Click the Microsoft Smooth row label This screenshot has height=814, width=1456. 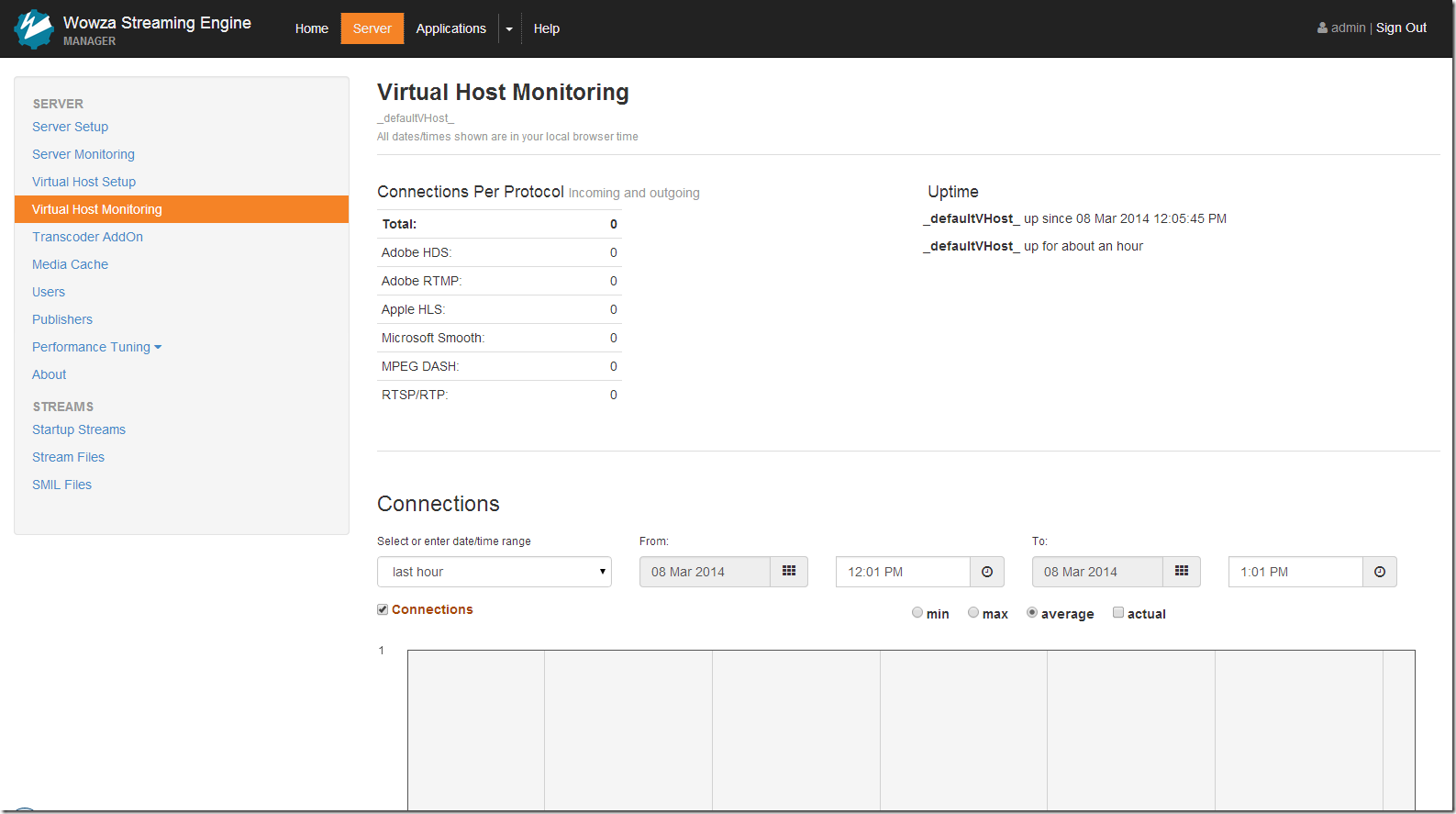[x=433, y=338]
